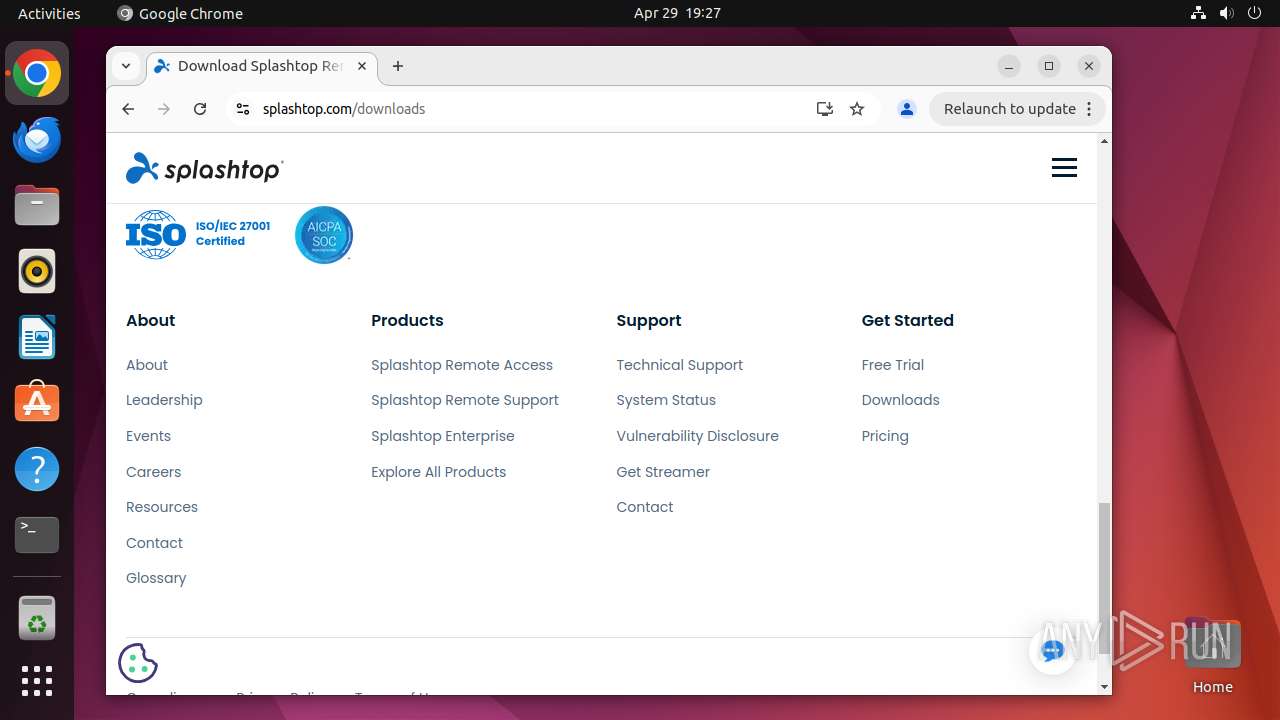Open the About link
Image resolution: width=1280 pixels, height=720 pixels.
[147, 365]
